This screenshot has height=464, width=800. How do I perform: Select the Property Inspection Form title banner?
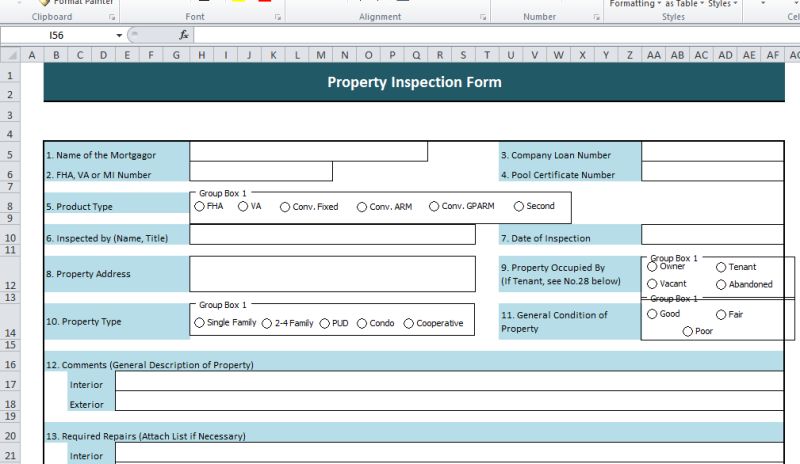tap(414, 82)
